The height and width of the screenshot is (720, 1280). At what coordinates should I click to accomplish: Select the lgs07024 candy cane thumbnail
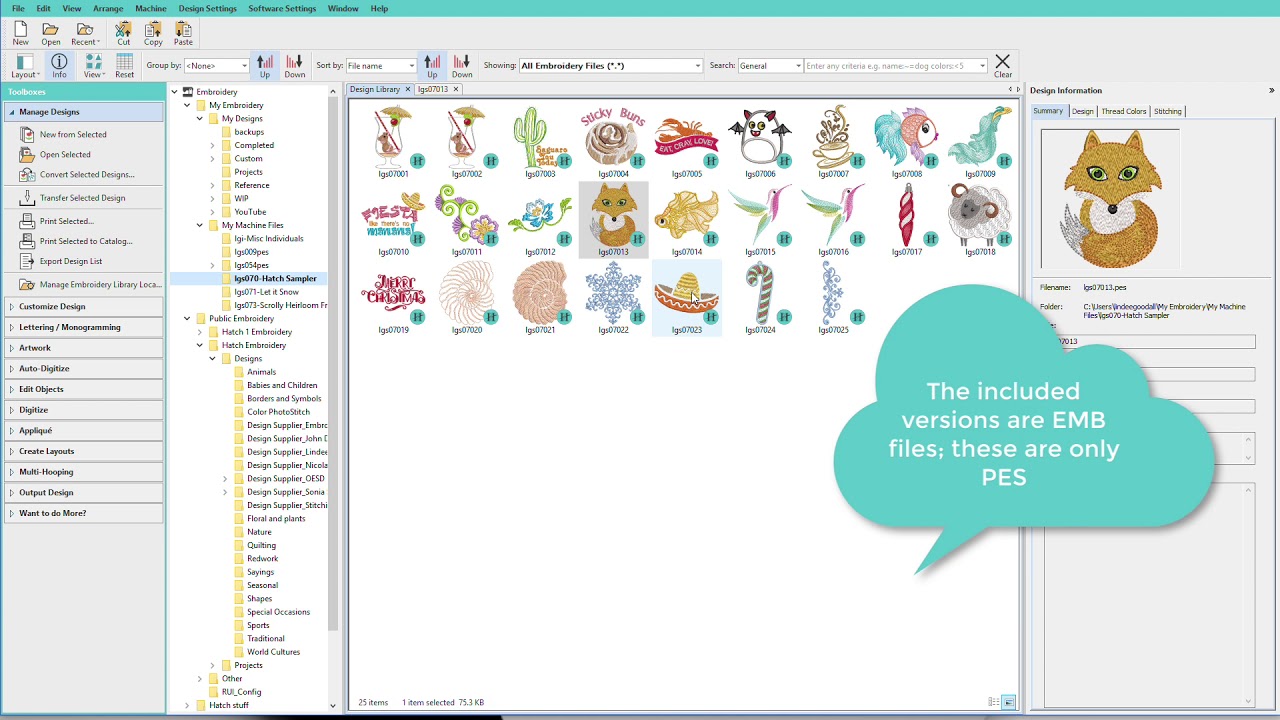(x=760, y=298)
